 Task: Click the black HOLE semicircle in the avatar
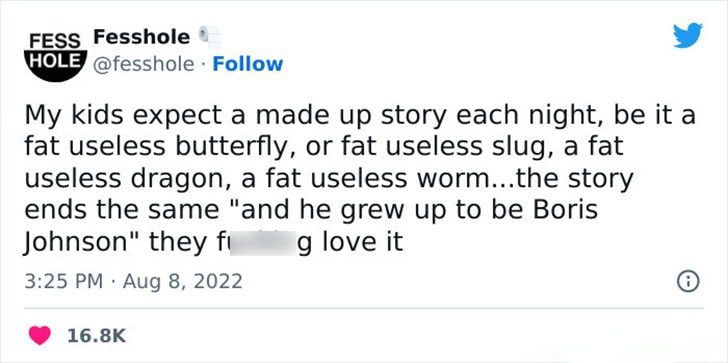[x=55, y=65]
